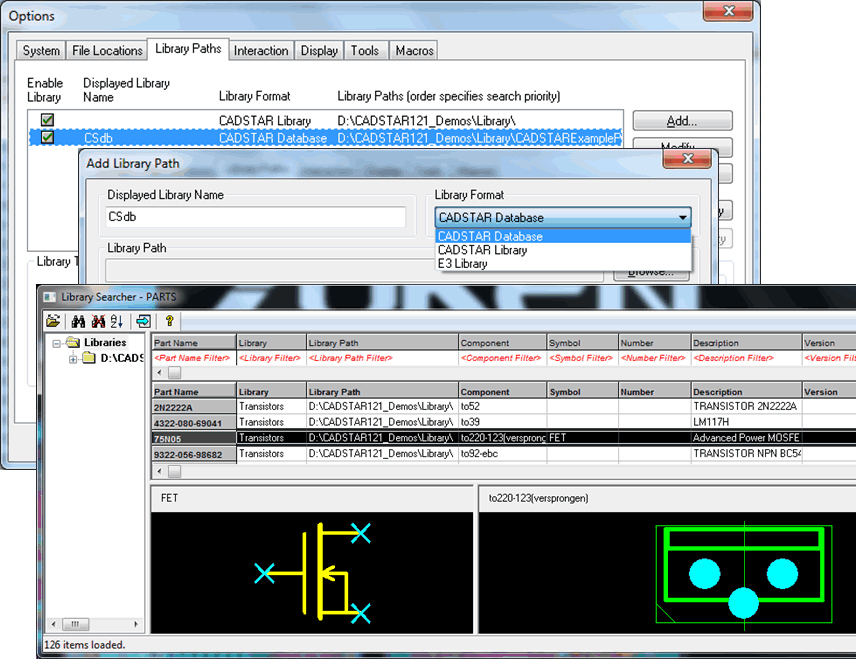
Task: Click the crossed-out binoculars clear search icon
Action: [x=98, y=321]
